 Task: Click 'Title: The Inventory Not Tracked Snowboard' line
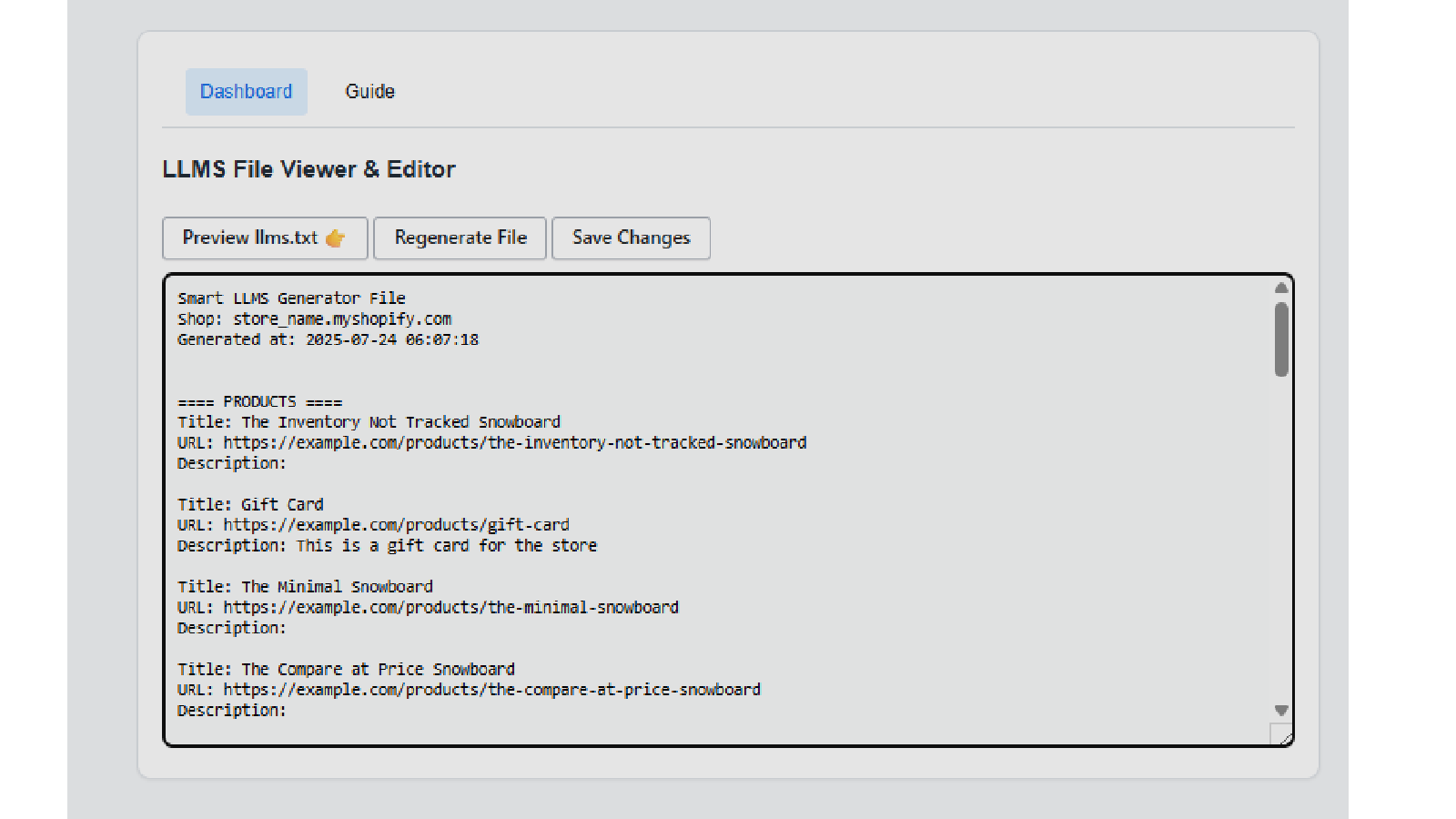(369, 422)
